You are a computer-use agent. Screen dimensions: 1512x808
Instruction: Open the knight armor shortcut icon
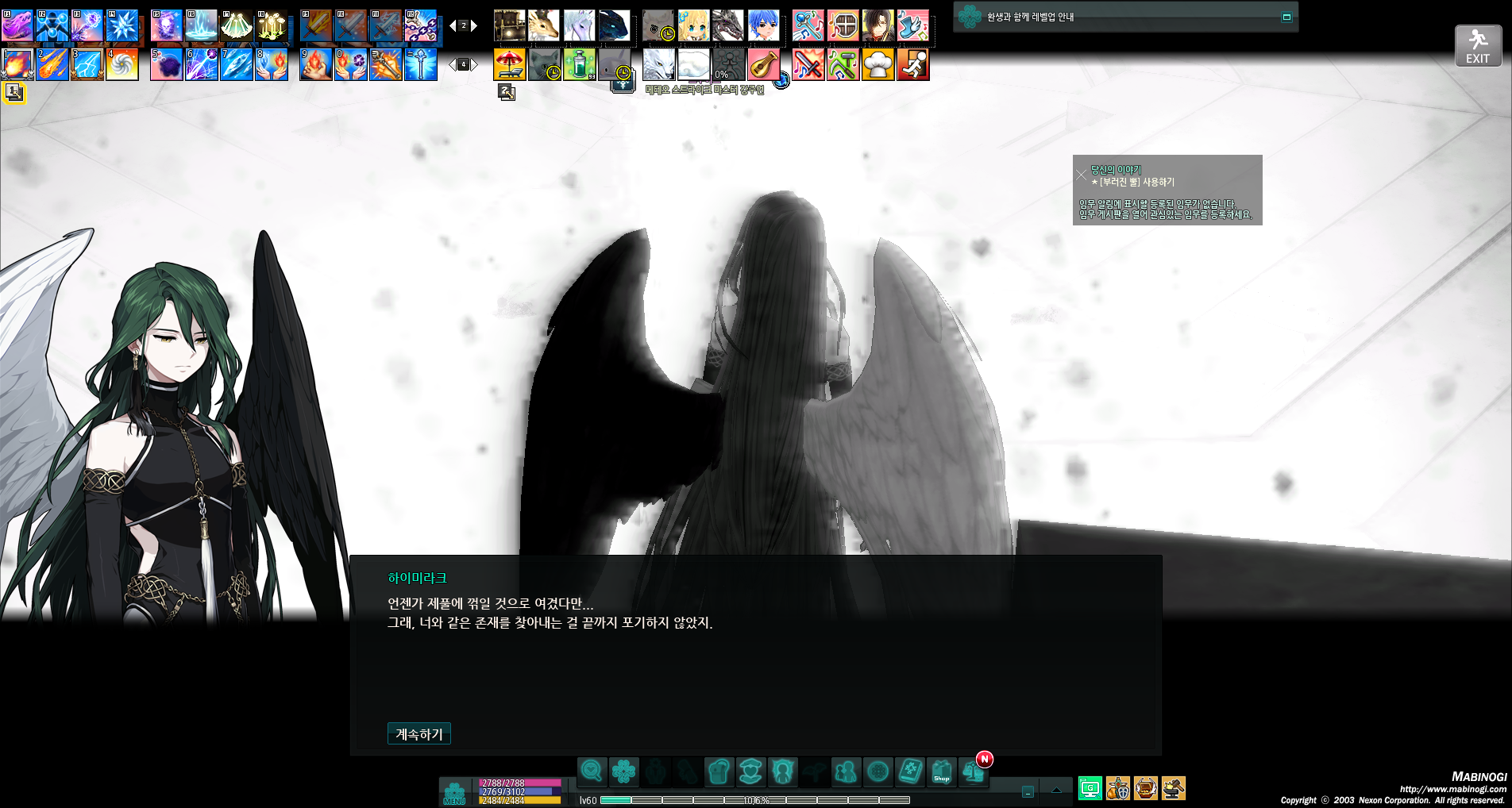click(1118, 788)
